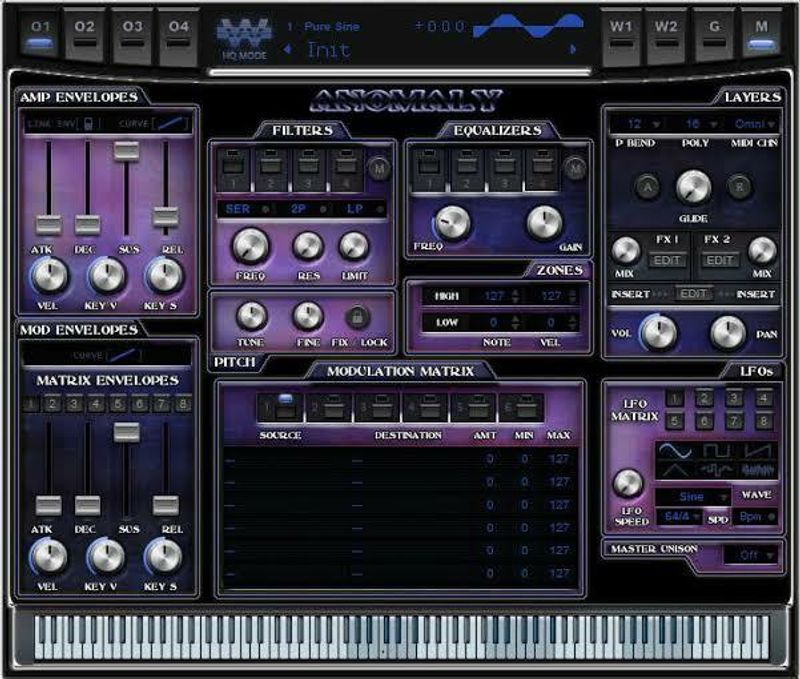Click the Amp Envelopes SUS slider handle

(127, 152)
